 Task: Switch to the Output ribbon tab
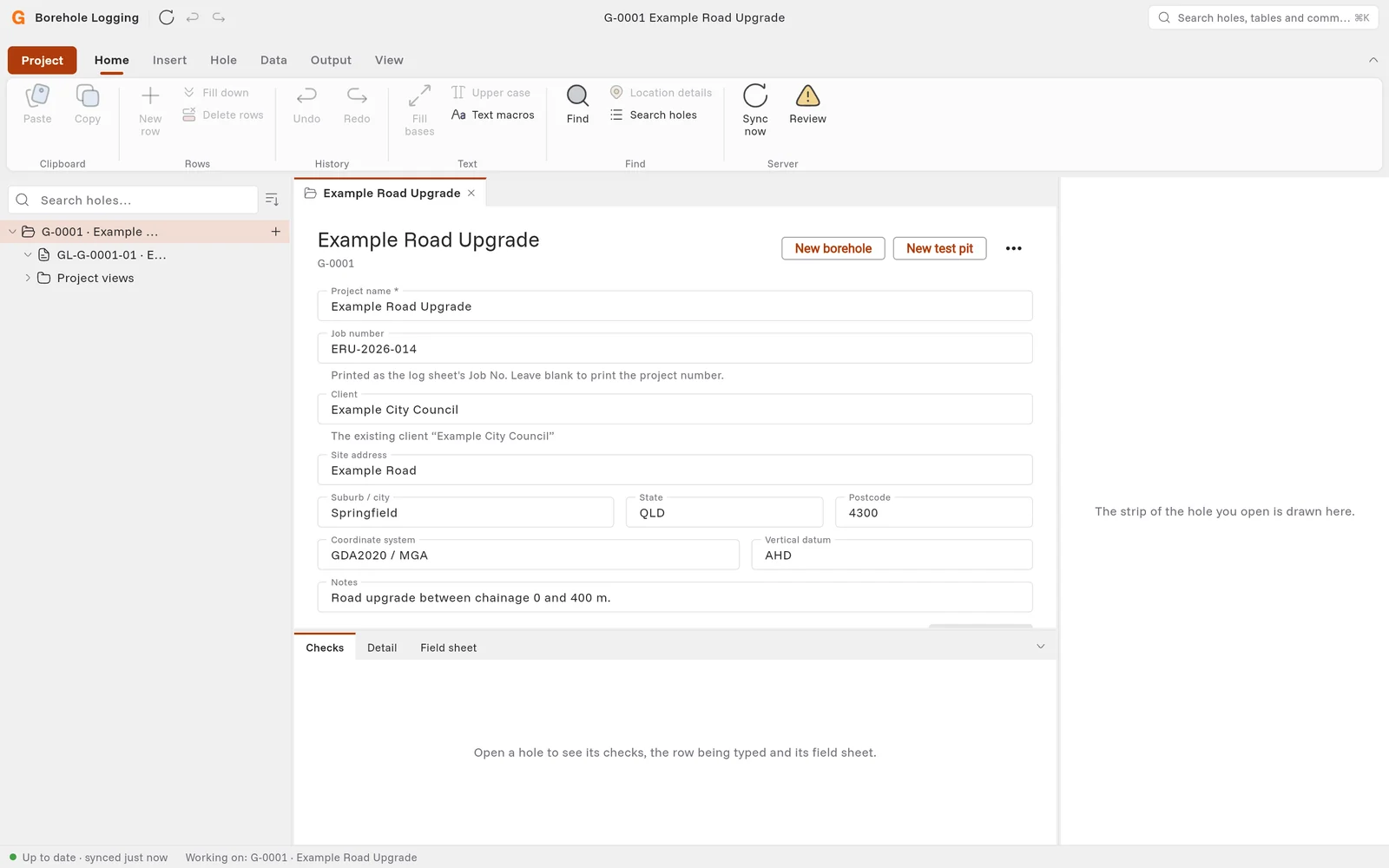point(331,61)
